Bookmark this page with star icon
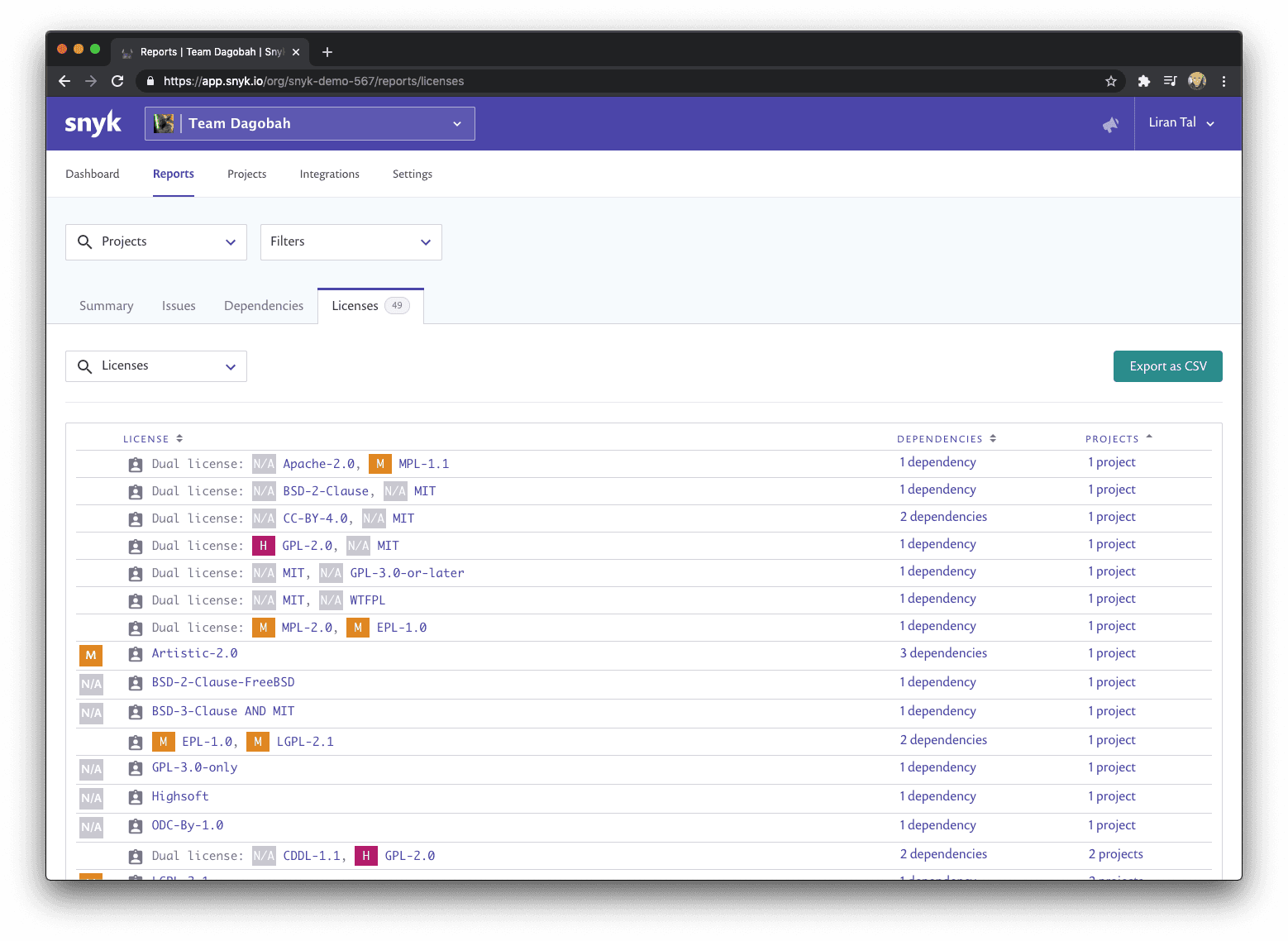 click(x=1110, y=81)
